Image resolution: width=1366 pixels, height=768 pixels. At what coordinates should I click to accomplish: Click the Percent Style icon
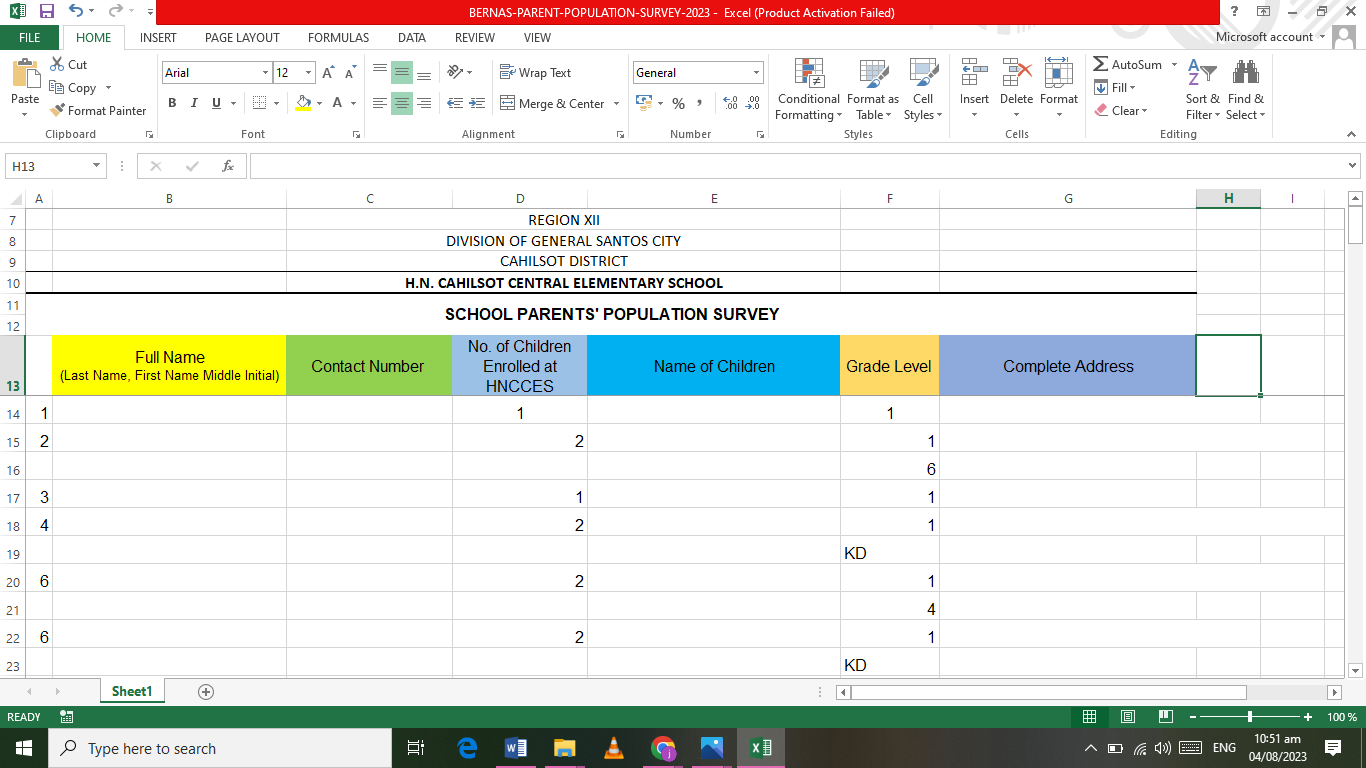678,103
